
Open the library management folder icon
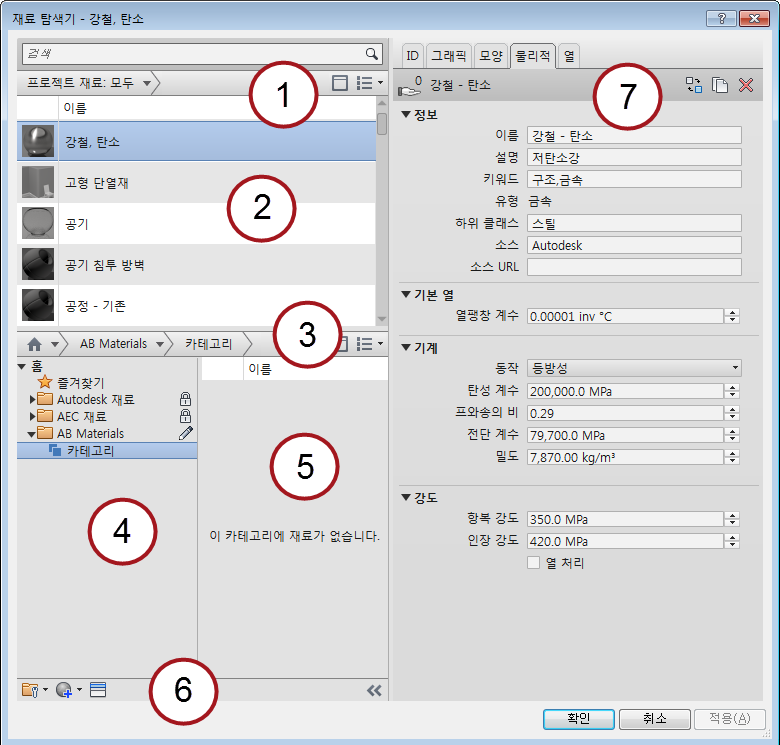pos(34,690)
